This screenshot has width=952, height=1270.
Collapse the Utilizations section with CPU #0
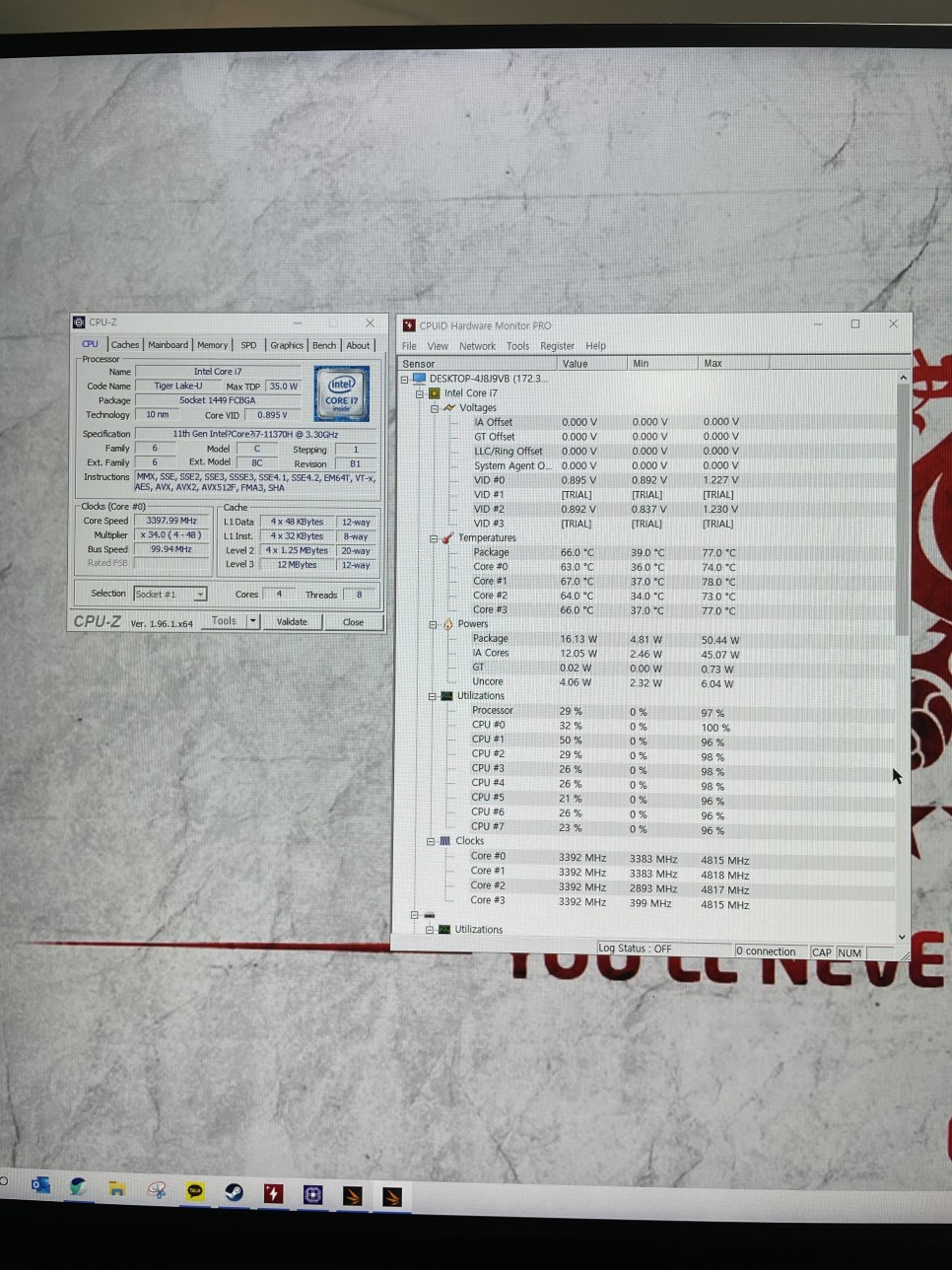click(432, 696)
